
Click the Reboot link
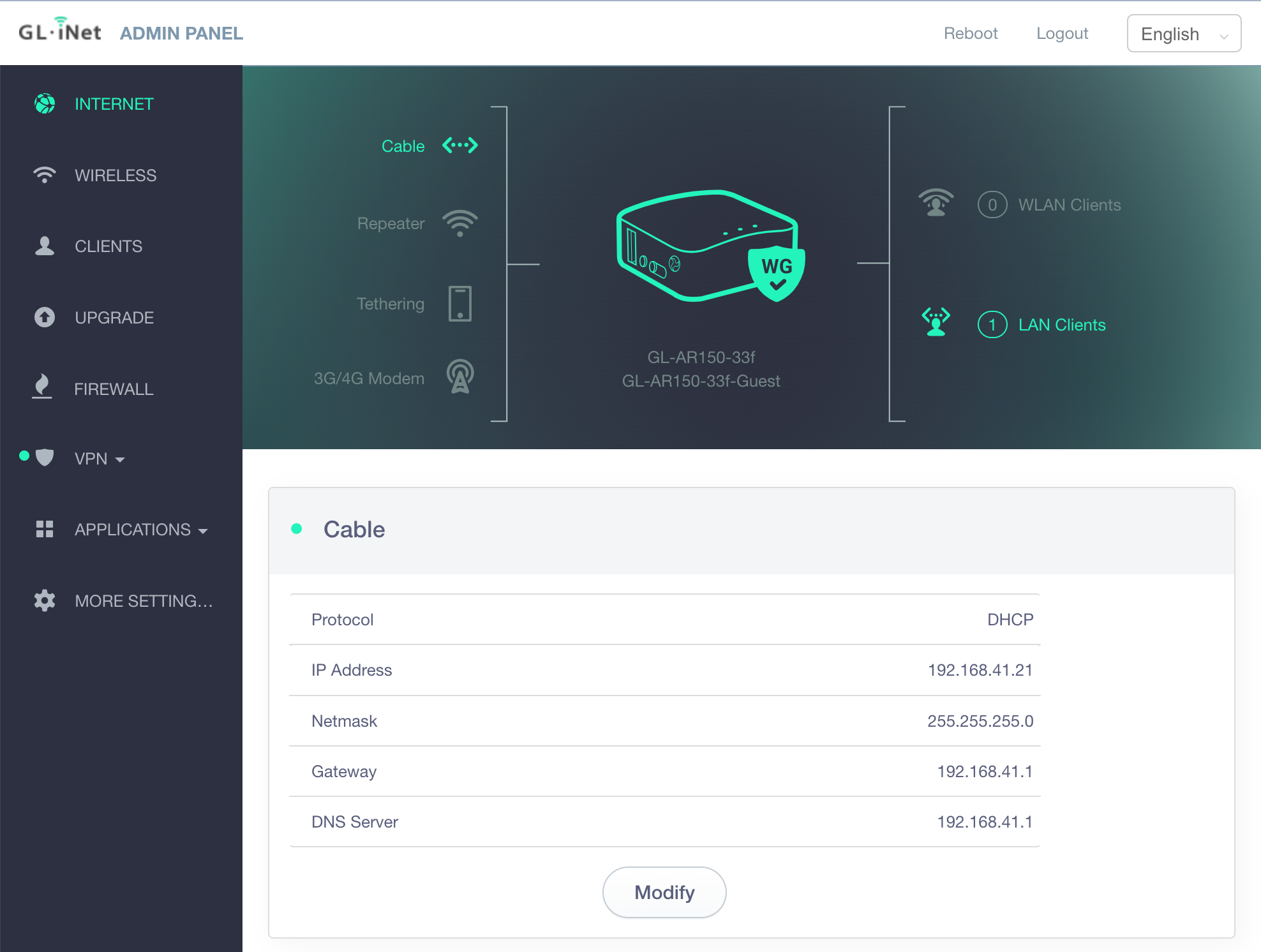[970, 33]
